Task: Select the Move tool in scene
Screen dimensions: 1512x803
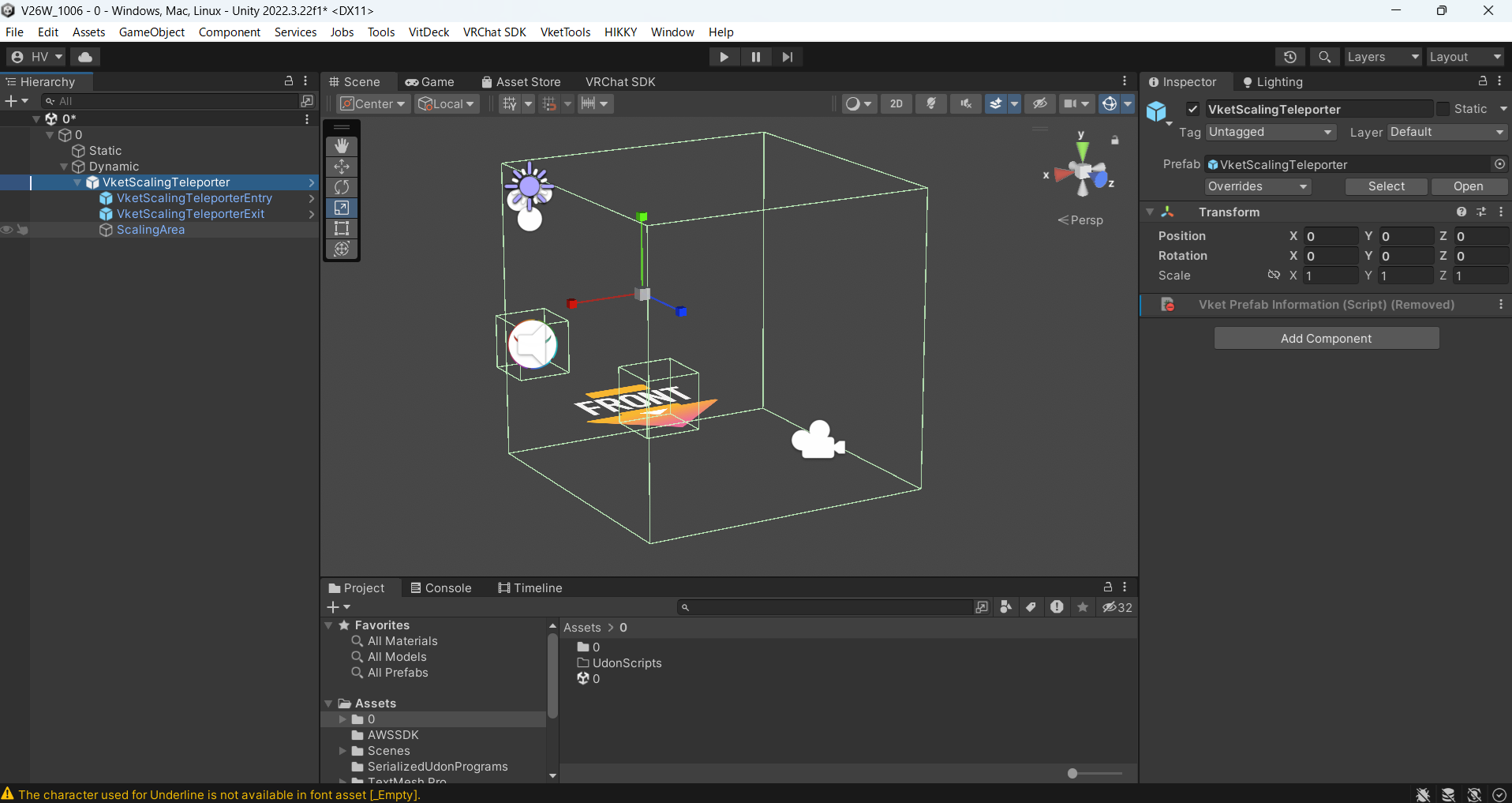Action: point(342,167)
